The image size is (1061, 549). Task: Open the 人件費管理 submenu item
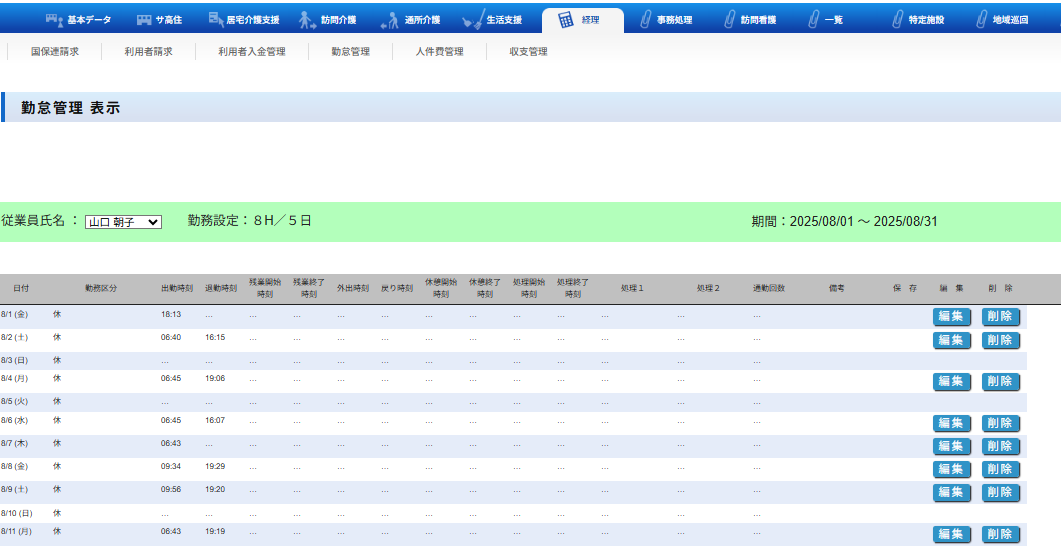point(440,52)
